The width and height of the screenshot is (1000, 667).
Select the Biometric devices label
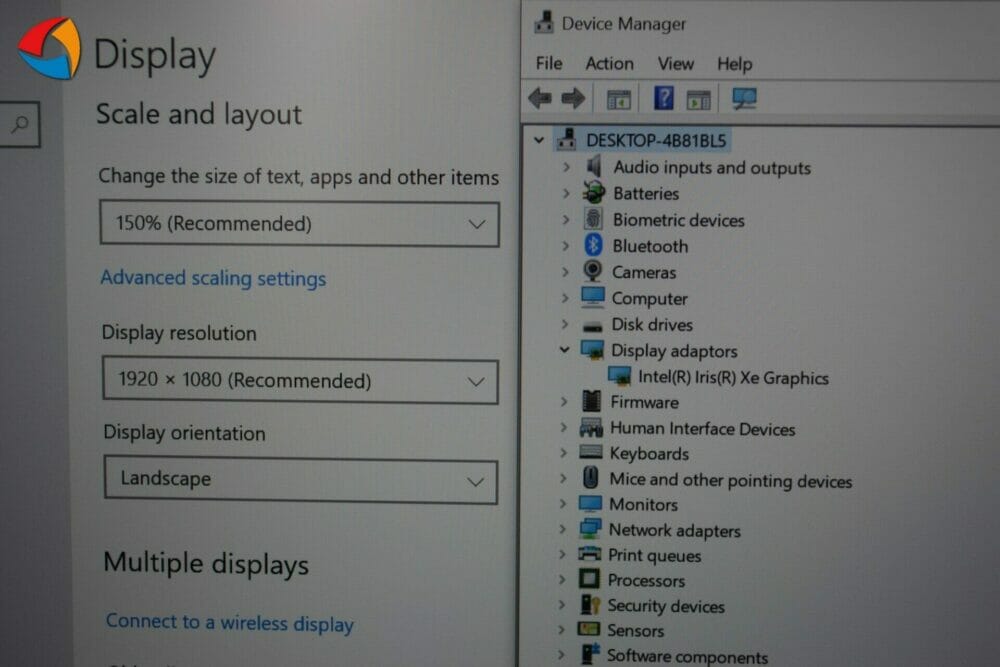point(679,220)
